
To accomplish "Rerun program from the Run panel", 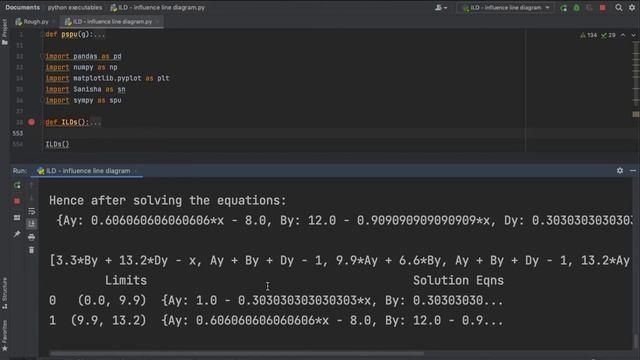I will pyautogui.click(x=17, y=186).
